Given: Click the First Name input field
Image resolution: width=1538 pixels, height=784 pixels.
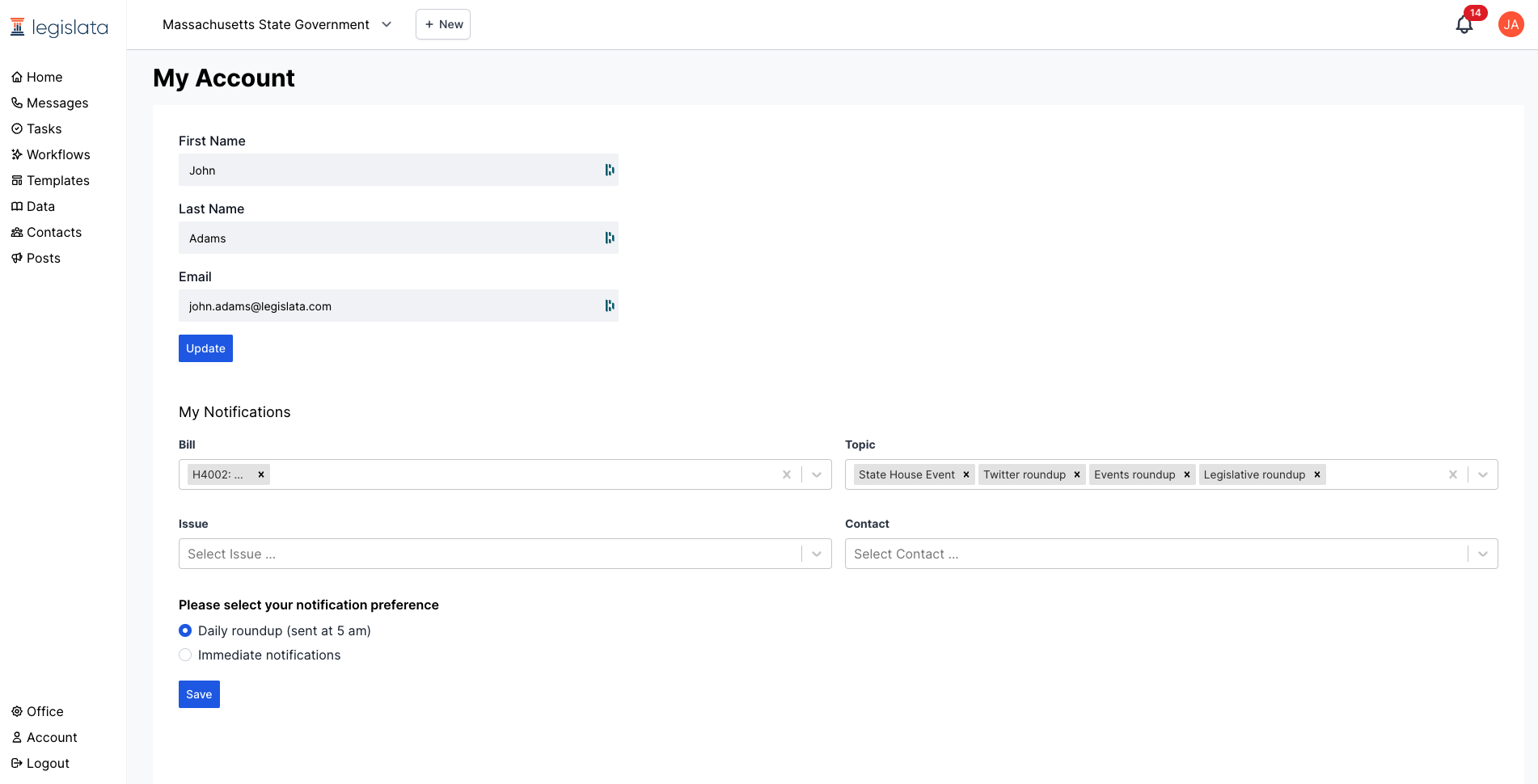Looking at the screenshot, I should (x=399, y=170).
